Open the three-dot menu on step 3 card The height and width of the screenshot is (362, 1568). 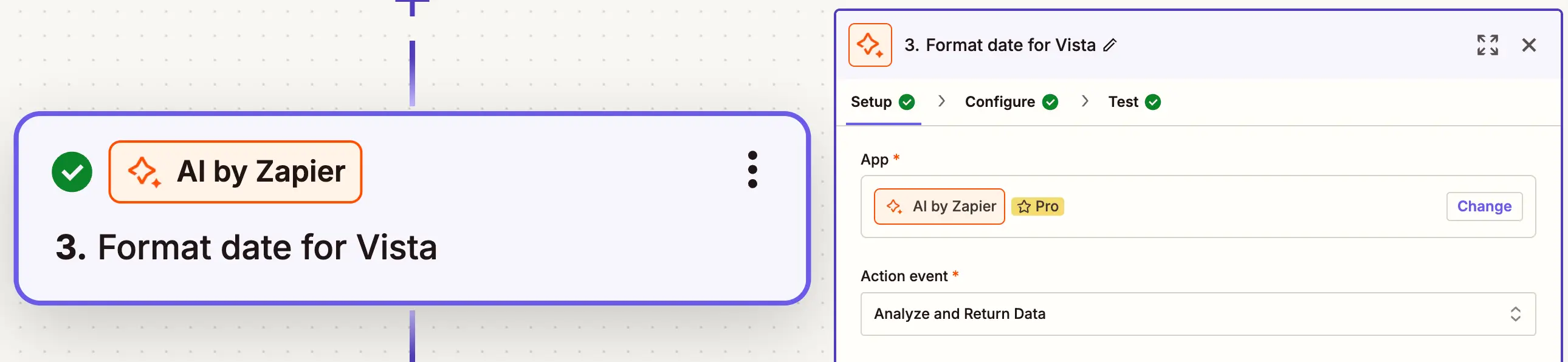(x=752, y=169)
